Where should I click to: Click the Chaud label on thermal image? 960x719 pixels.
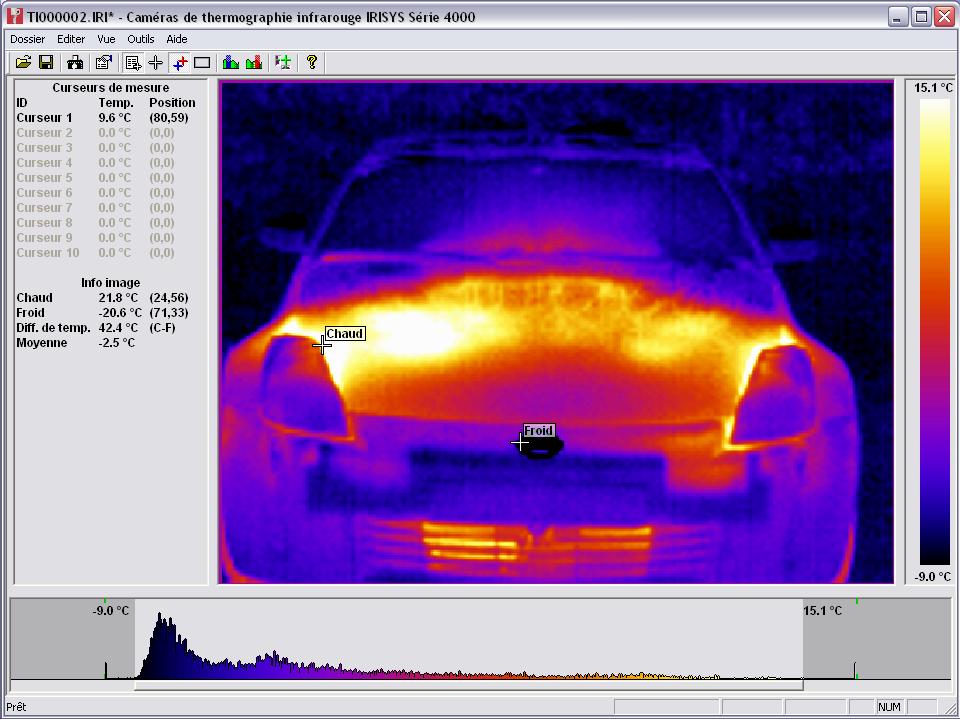345,334
